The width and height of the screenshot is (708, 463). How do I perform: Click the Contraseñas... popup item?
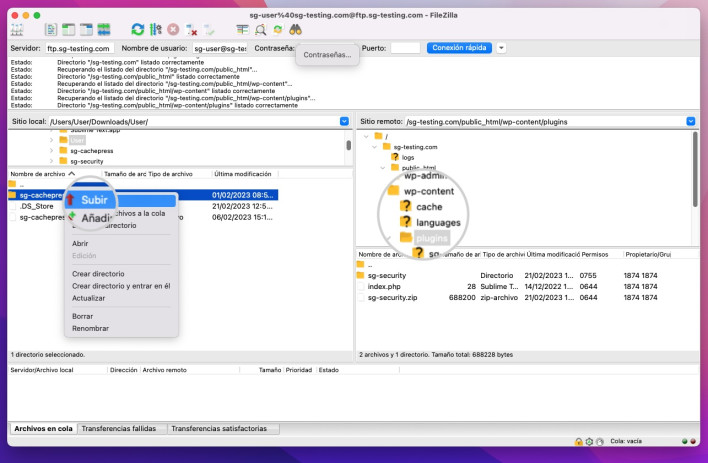coord(327,55)
